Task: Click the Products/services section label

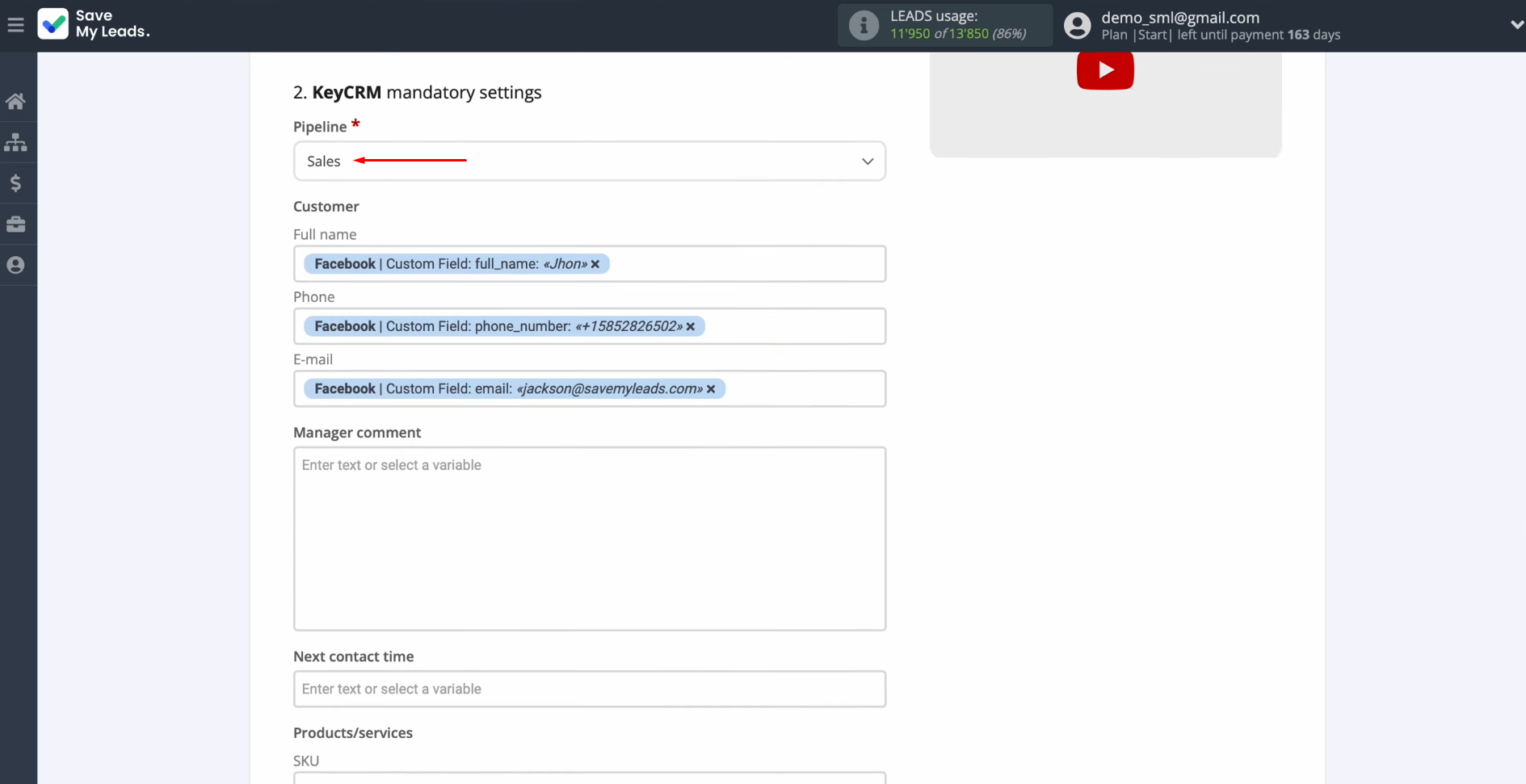Action: pyautogui.click(x=353, y=733)
